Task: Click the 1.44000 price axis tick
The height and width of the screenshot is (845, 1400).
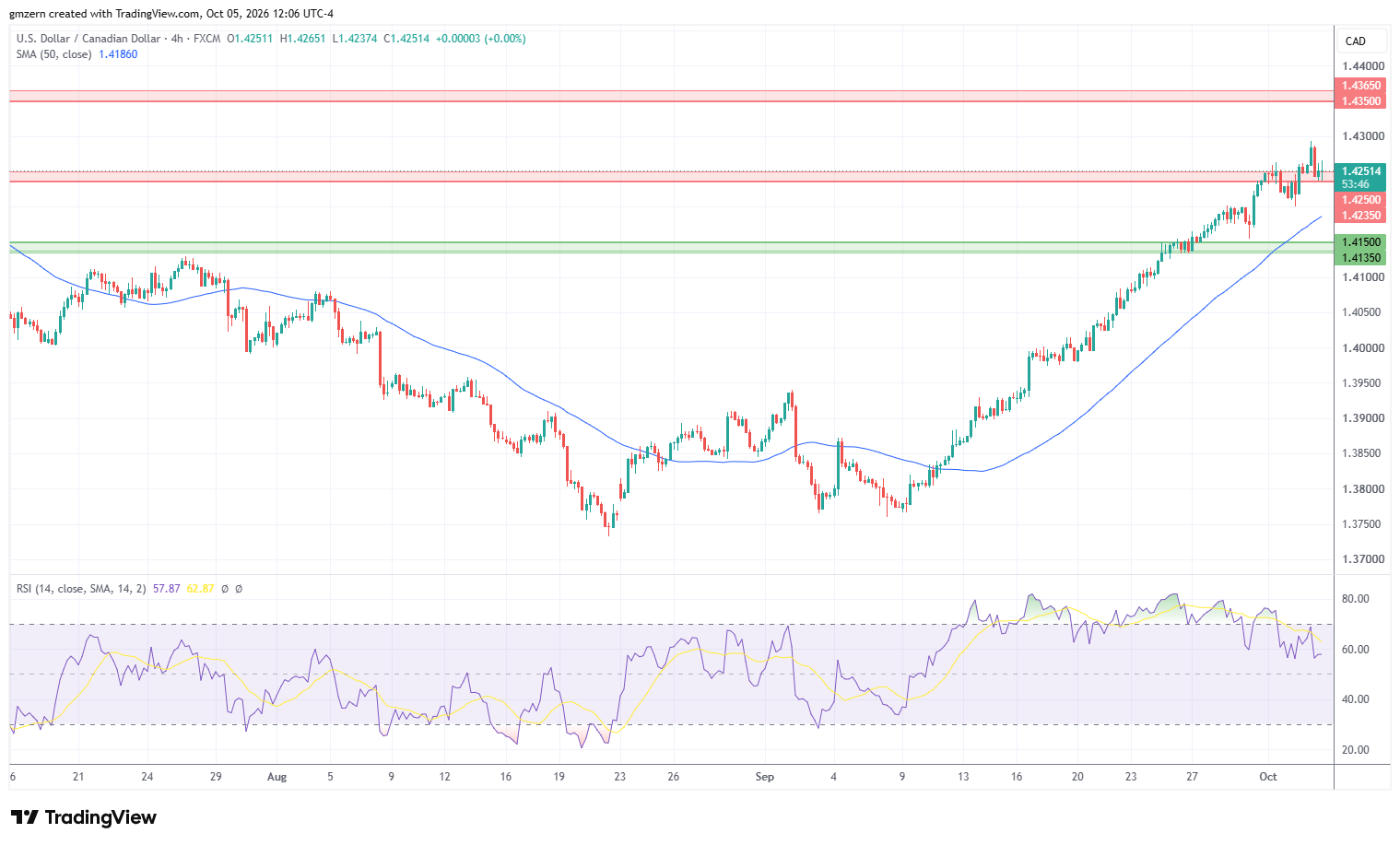Action: (1362, 66)
